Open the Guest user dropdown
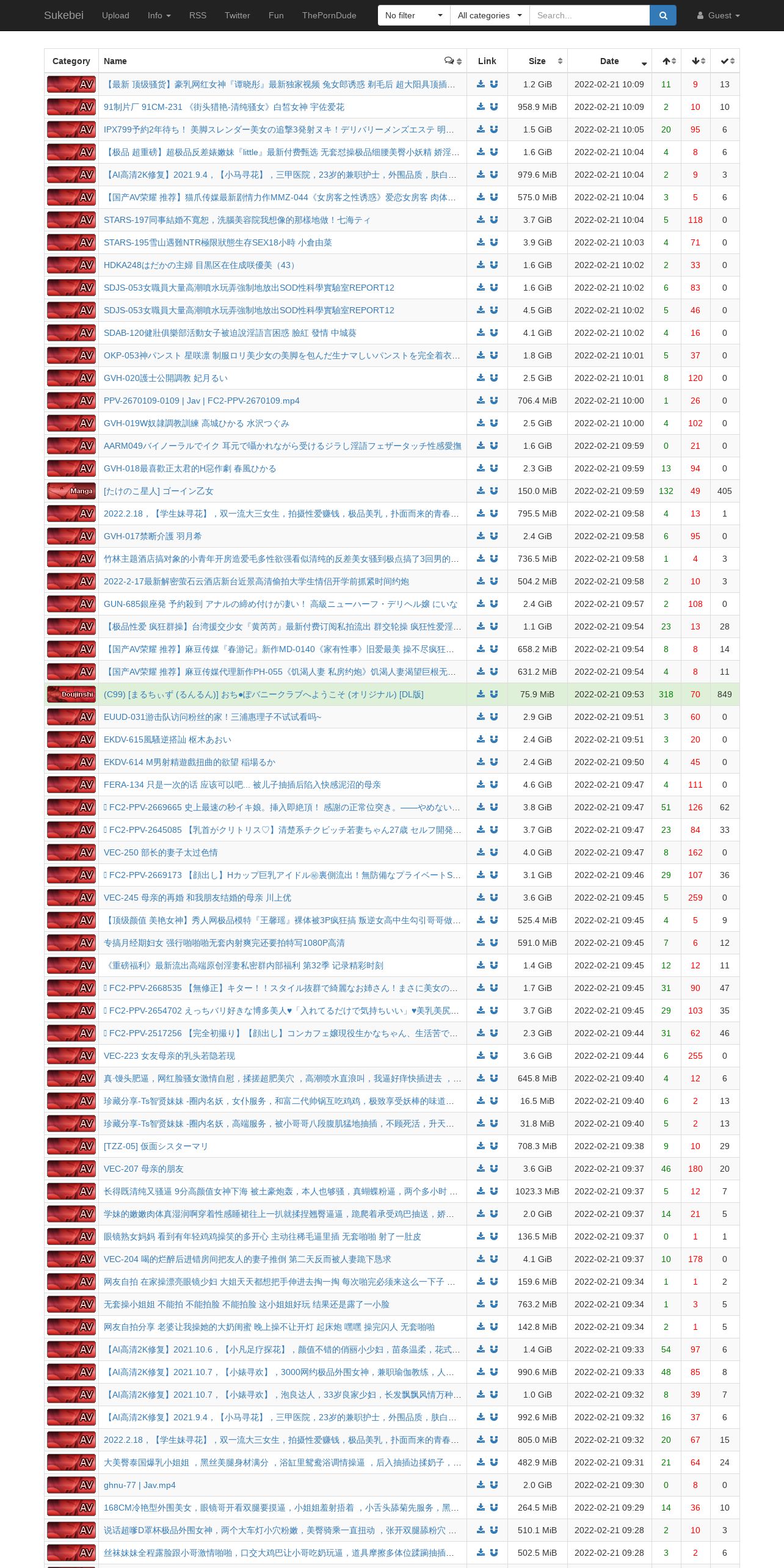This screenshot has height=1568, width=784. tap(719, 15)
